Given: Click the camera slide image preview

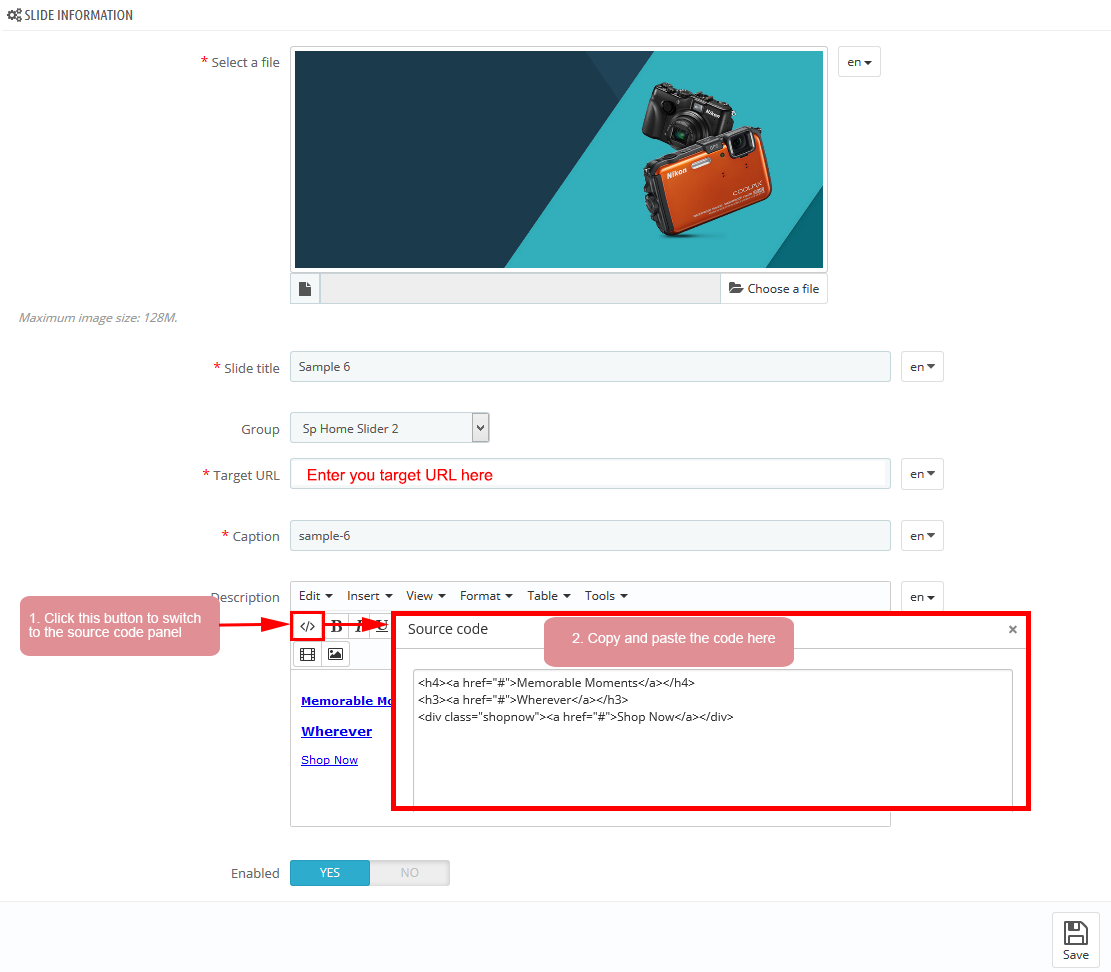Looking at the screenshot, I should [559, 159].
